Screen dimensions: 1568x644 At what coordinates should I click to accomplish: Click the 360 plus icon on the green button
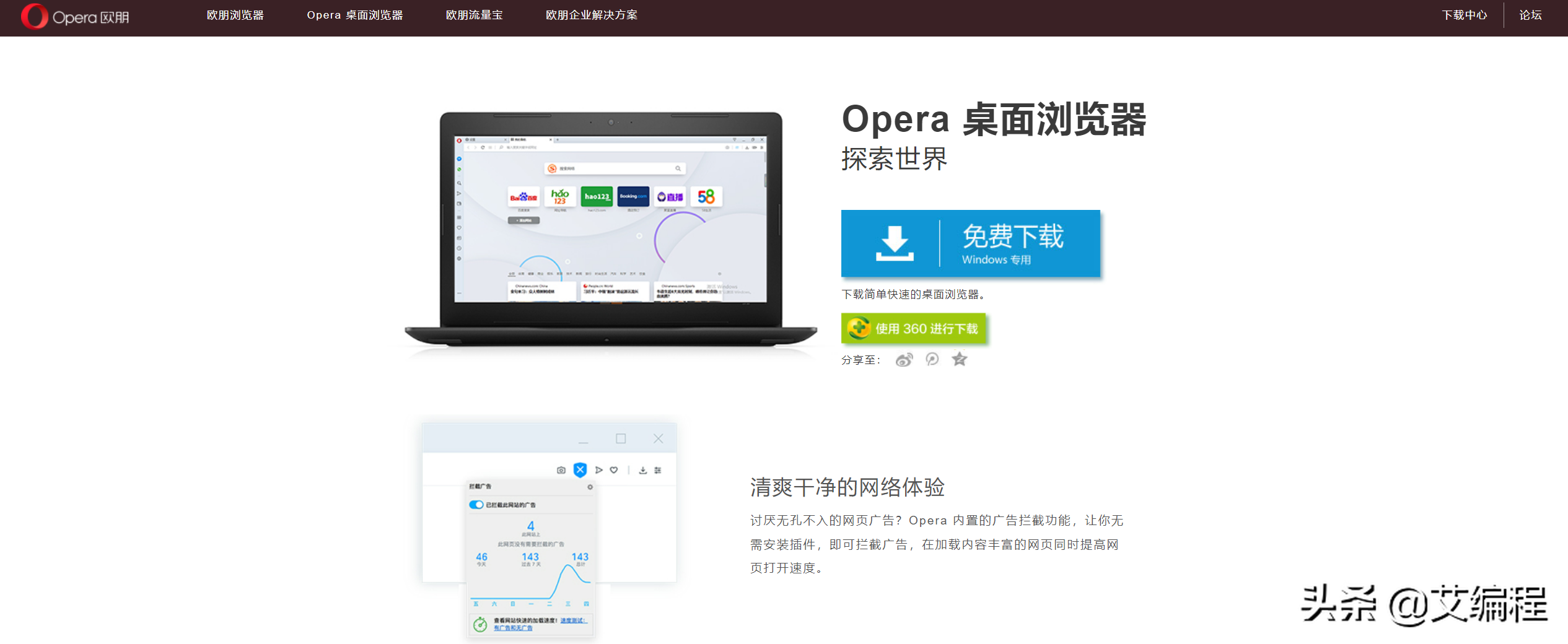(859, 328)
